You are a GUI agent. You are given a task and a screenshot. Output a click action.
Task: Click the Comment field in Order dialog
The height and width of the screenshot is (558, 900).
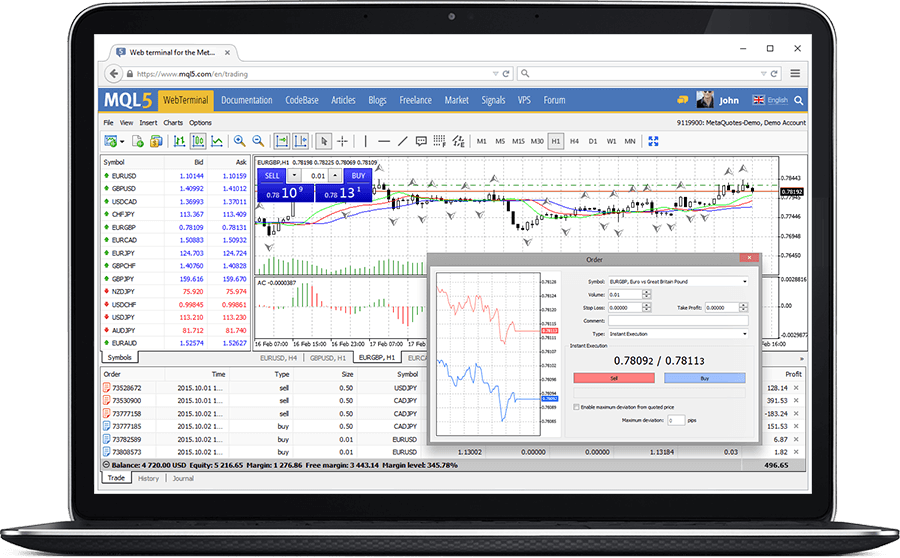(x=678, y=321)
